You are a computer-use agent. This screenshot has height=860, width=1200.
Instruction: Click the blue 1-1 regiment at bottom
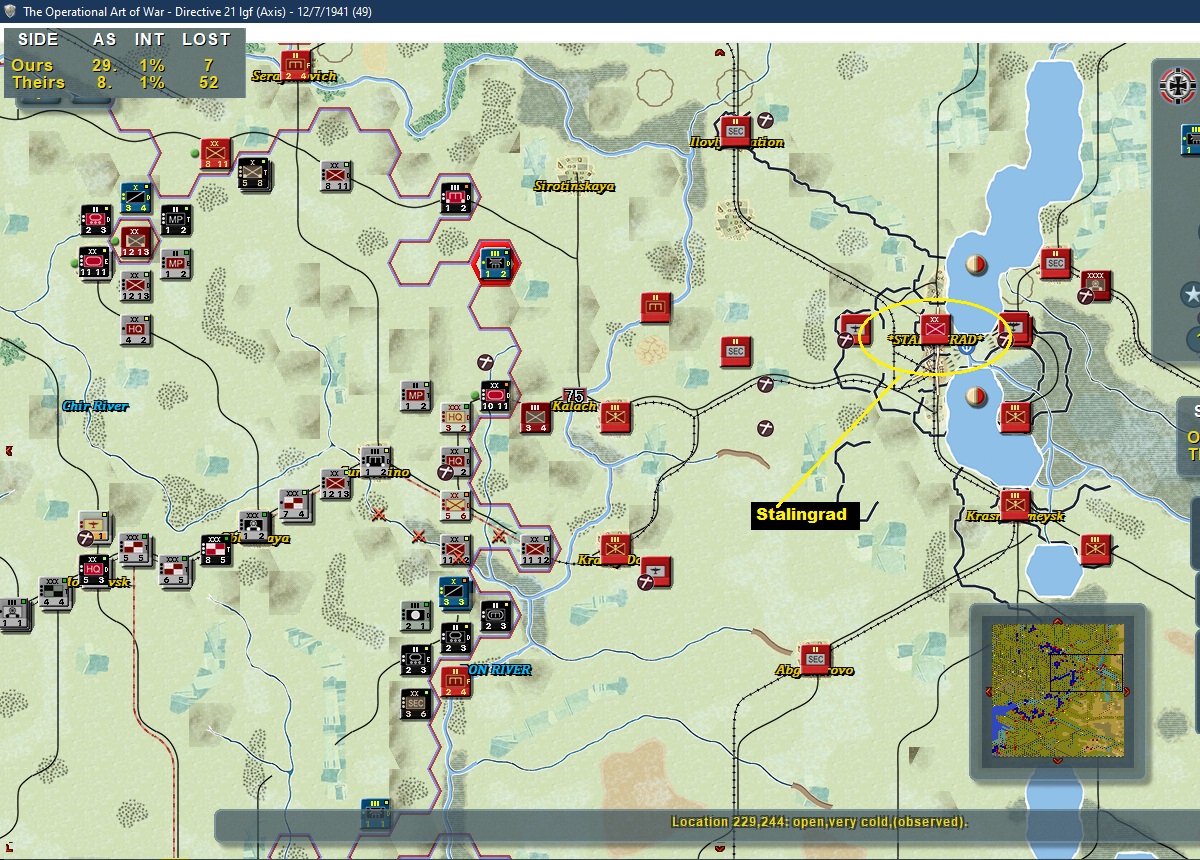376,813
